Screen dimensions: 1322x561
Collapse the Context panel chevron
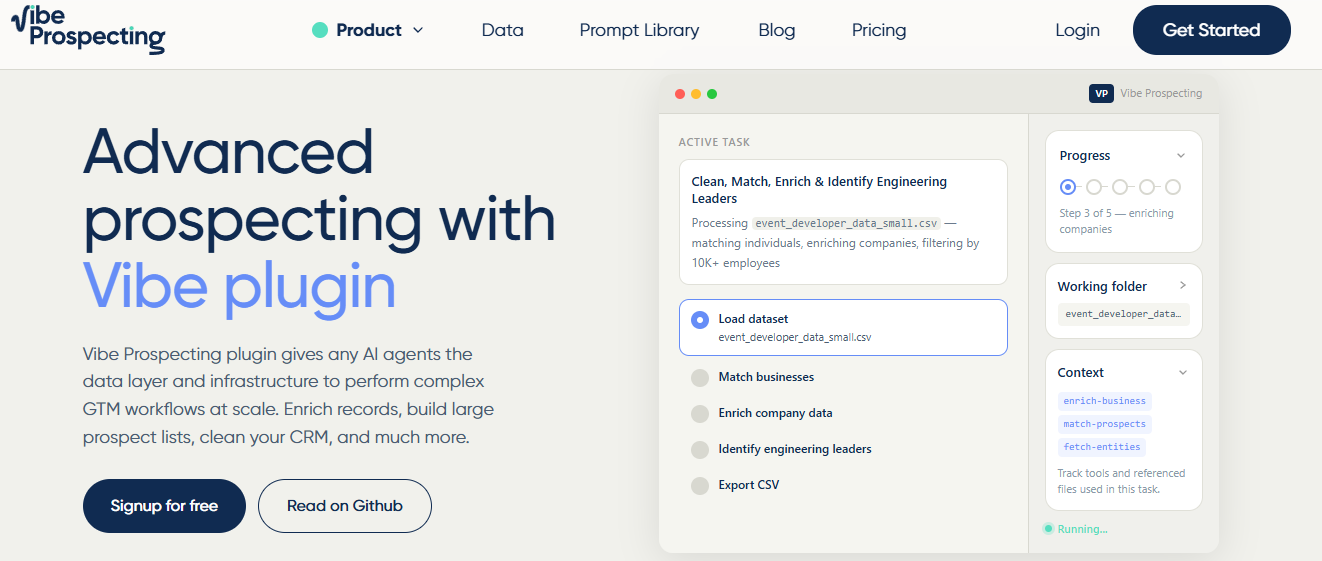pyautogui.click(x=1183, y=373)
